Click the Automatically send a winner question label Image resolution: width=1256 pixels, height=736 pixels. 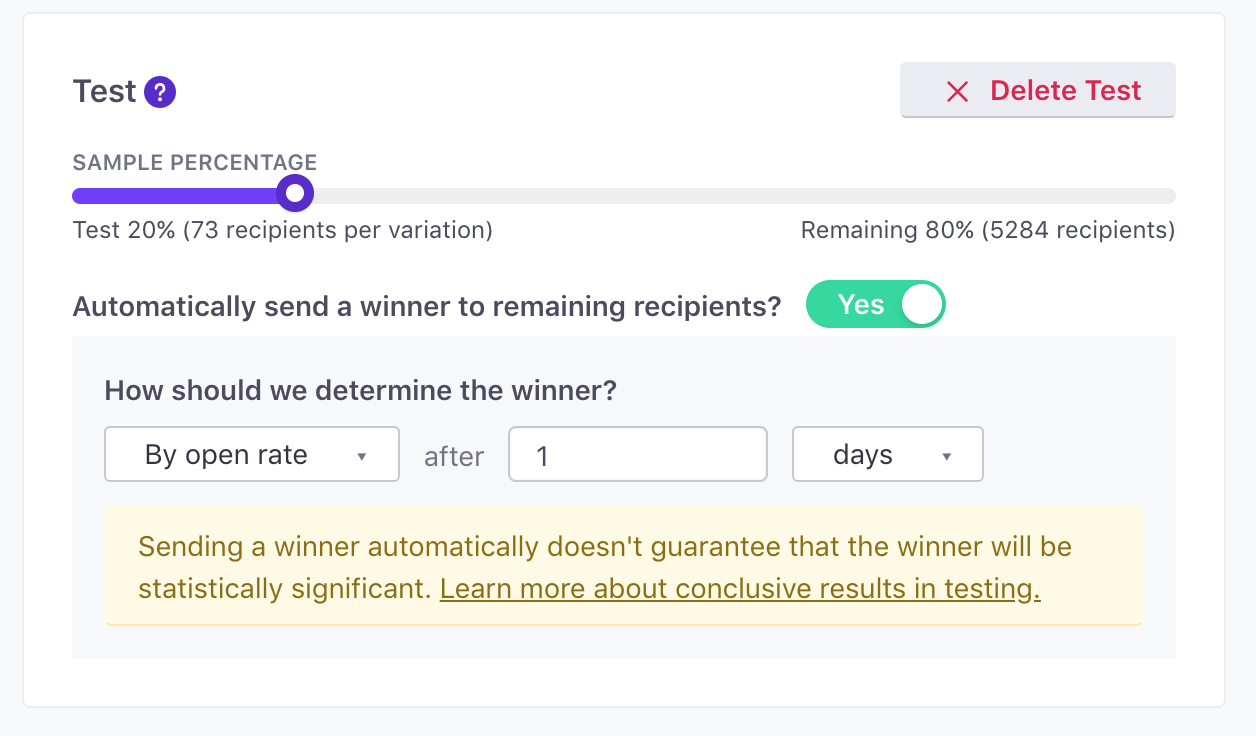(x=427, y=306)
